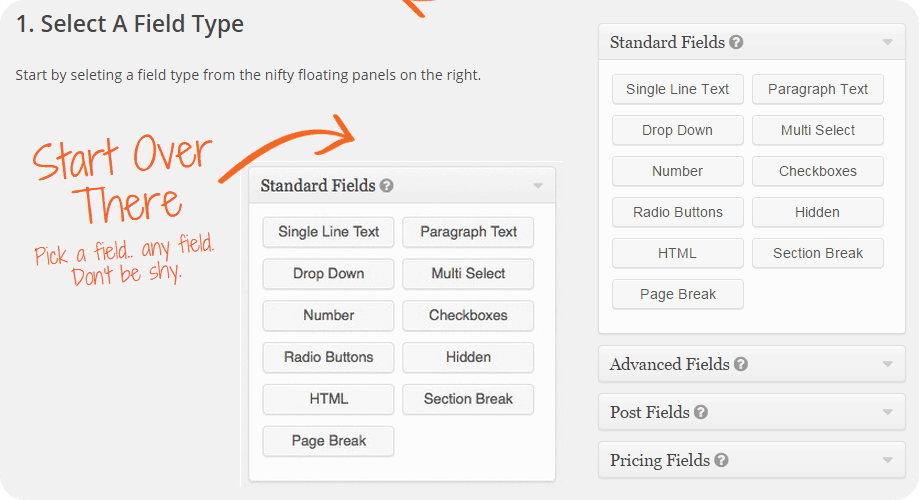Image resolution: width=919 pixels, height=500 pixels.
Task: Expand the Pricing Fields panel arrow
Action: coord(886,461)
